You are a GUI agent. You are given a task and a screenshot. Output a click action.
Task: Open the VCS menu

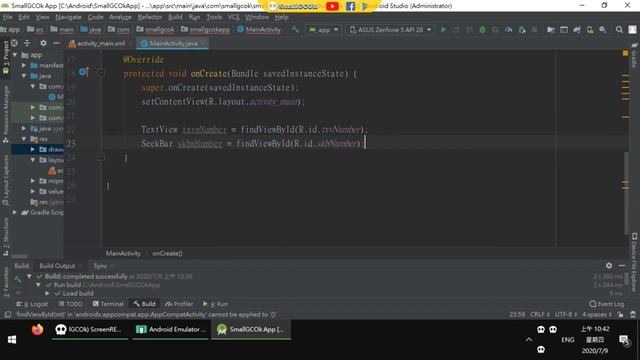click(x=233, y=17)
